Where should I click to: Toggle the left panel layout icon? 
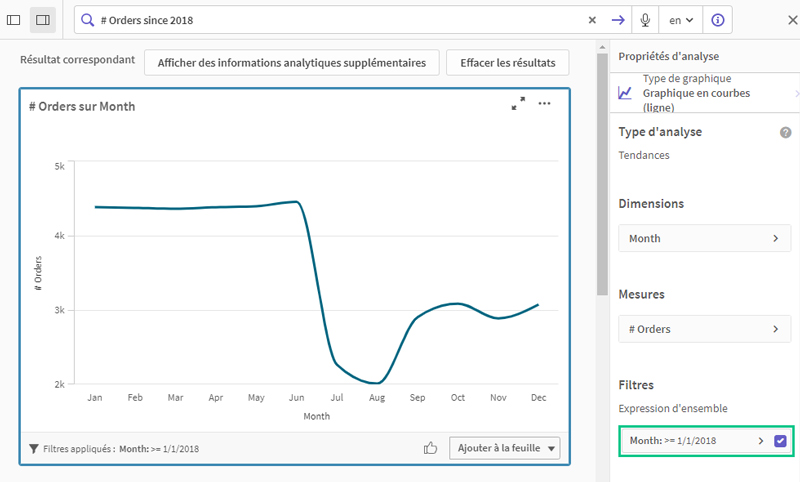[13, 20]
